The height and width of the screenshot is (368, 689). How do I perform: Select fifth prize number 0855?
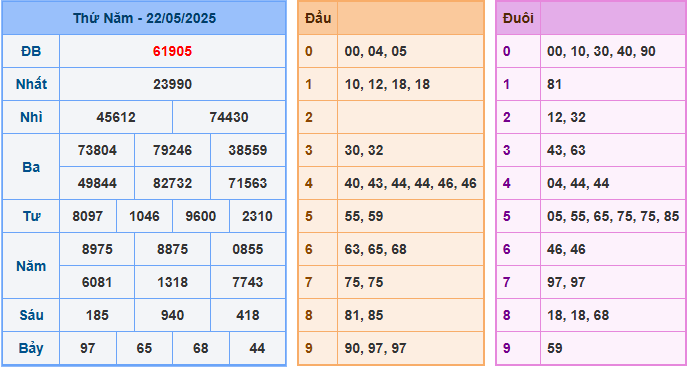248,249
